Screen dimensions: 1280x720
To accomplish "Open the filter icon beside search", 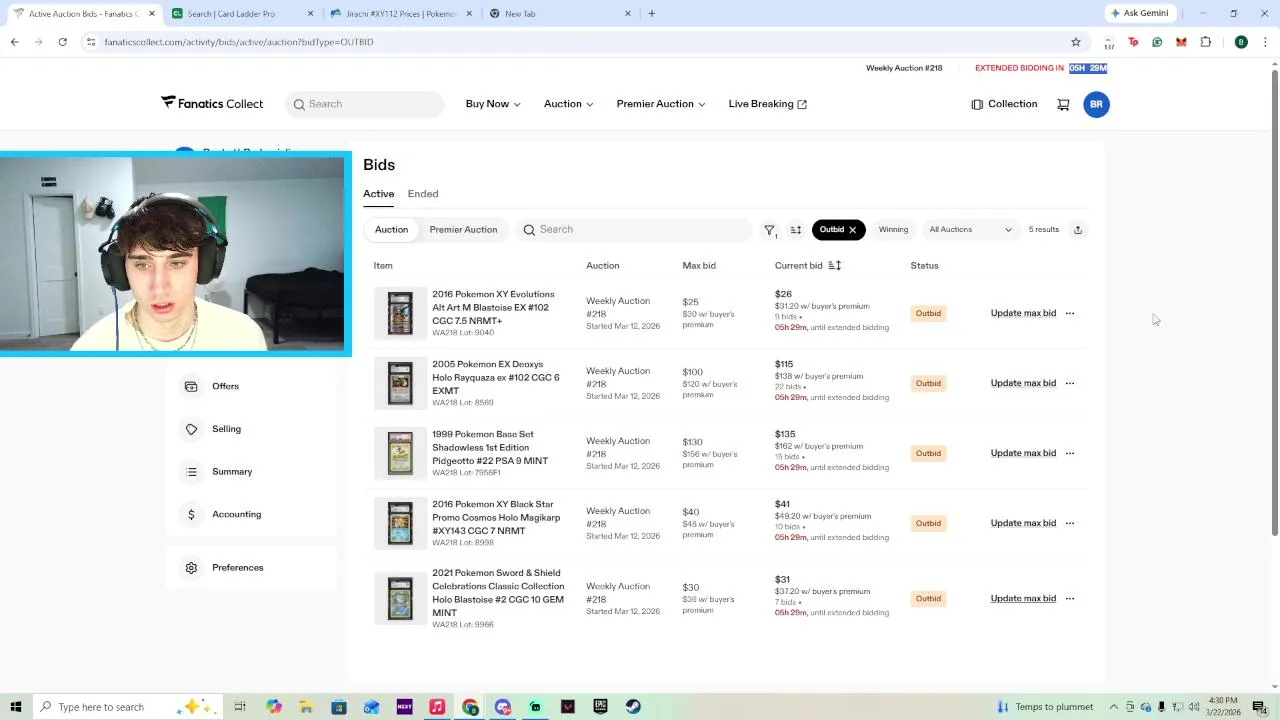I will coord(770,230).
